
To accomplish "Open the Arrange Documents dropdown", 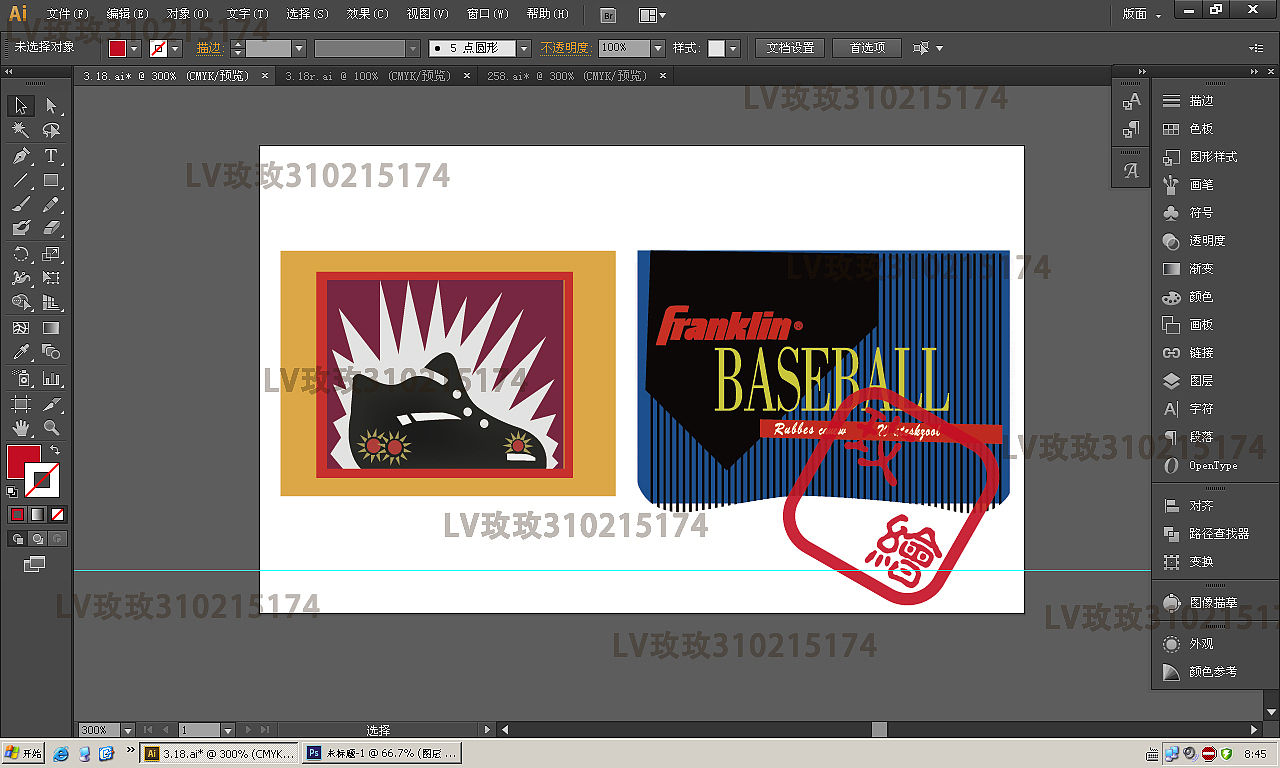I will 652,15.
